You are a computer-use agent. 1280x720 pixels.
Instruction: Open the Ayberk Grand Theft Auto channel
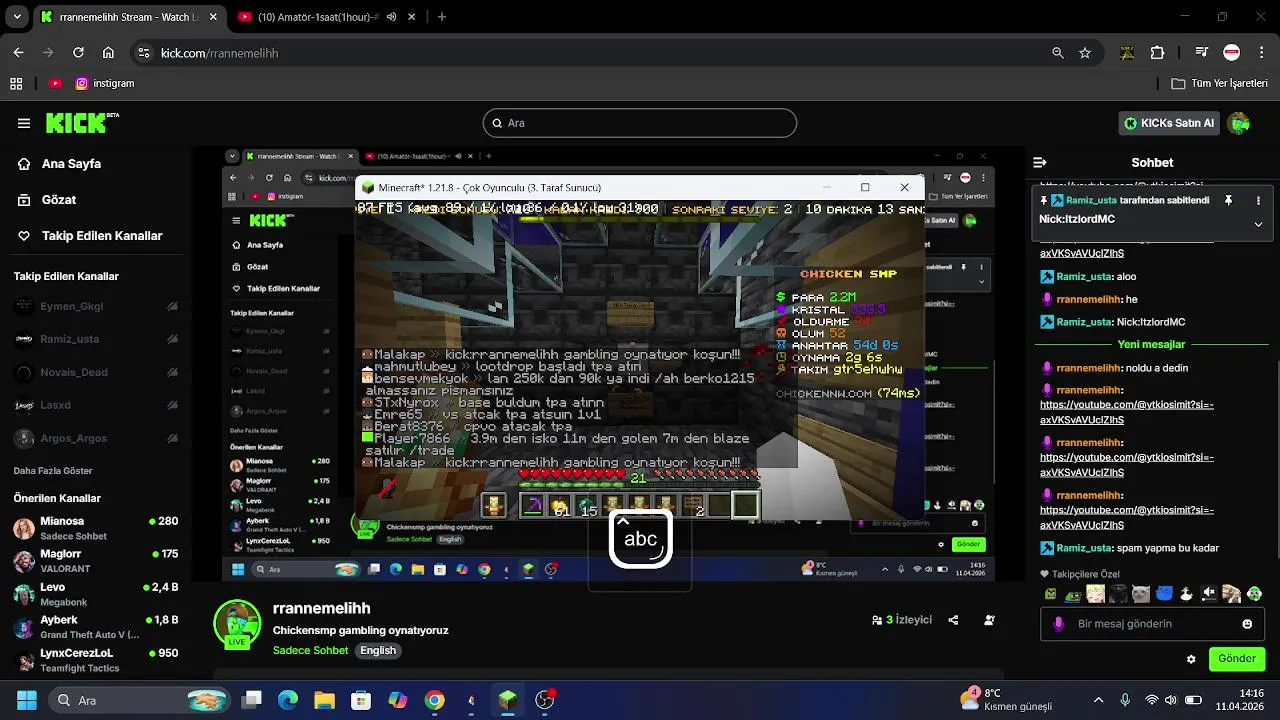coord(96,627)
